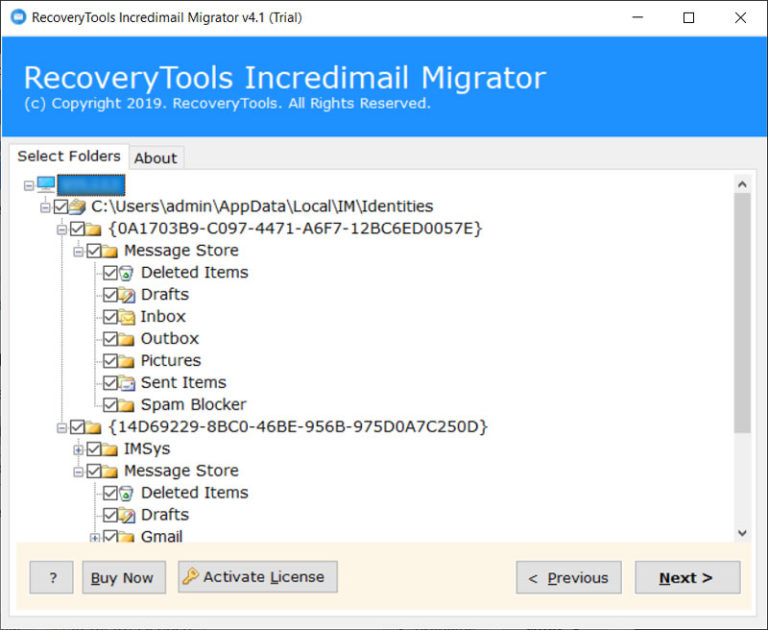Uncheck the Gmail checkbox
This screenshot has height=630, width=768.
tap(110, 537)
